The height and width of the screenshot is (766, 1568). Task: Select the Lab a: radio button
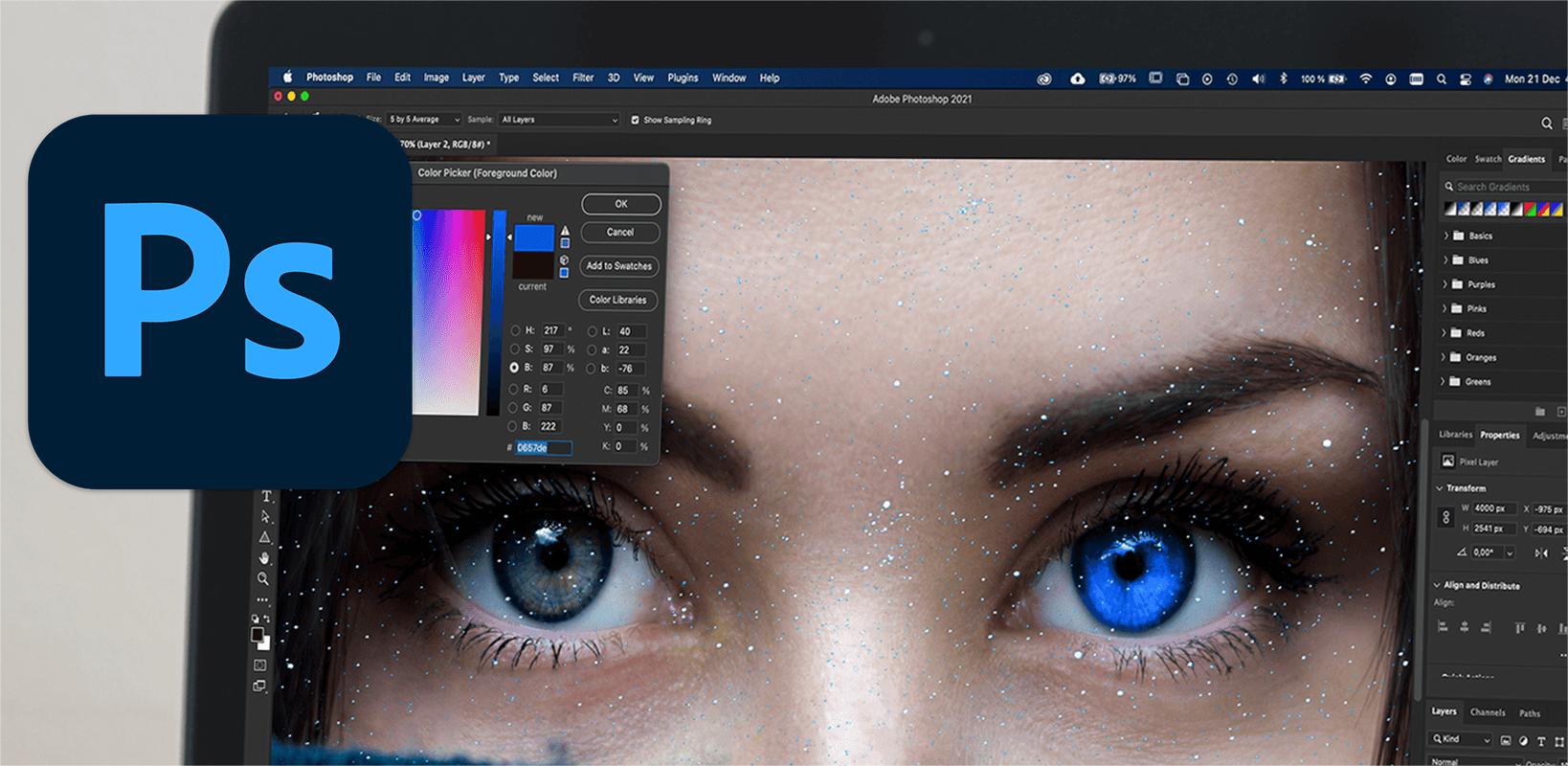(x=593, y=349)
